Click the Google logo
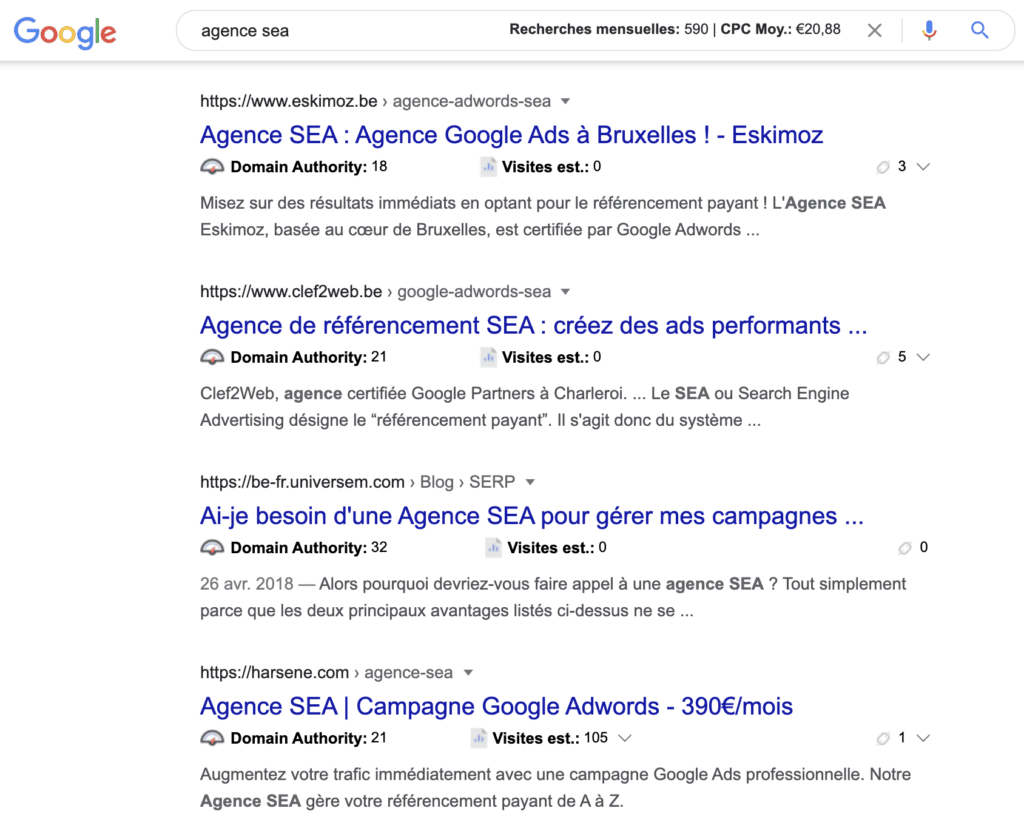This screenshot has width=1024, height=831. pyautogui.click(x=64, y=32)
